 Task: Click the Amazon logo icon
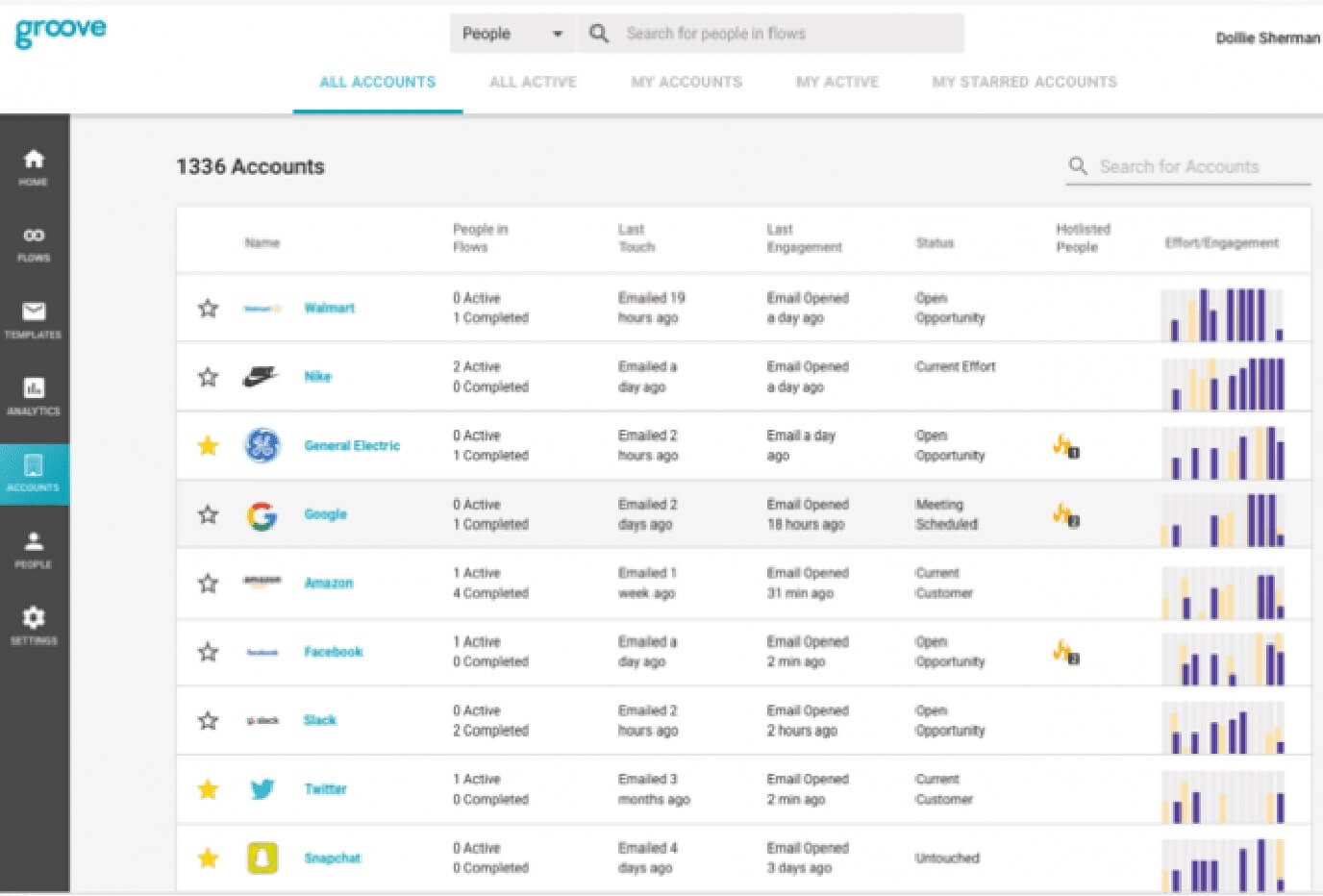click(262, 582)
